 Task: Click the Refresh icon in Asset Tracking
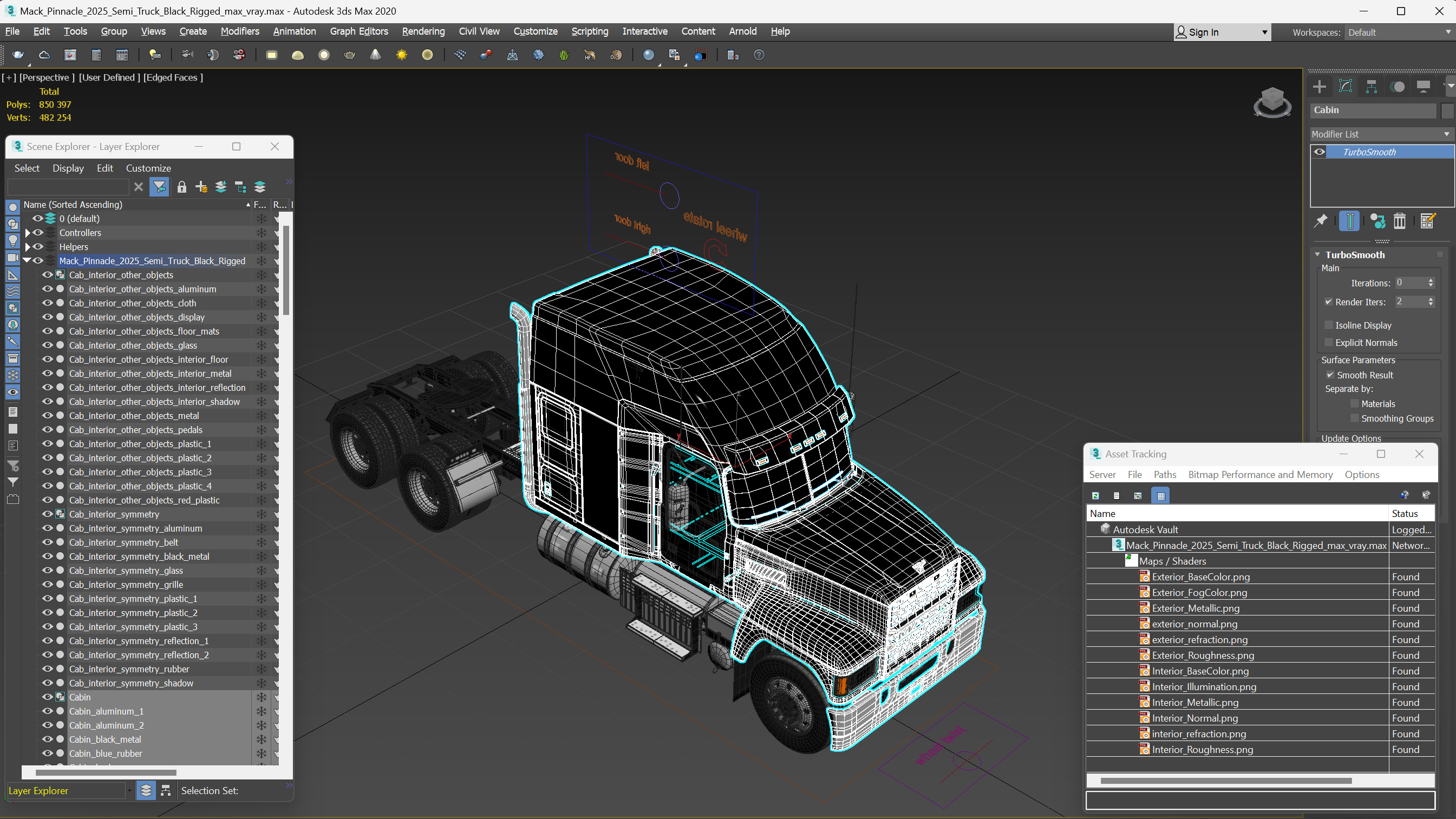click(x=1095, y=496)
